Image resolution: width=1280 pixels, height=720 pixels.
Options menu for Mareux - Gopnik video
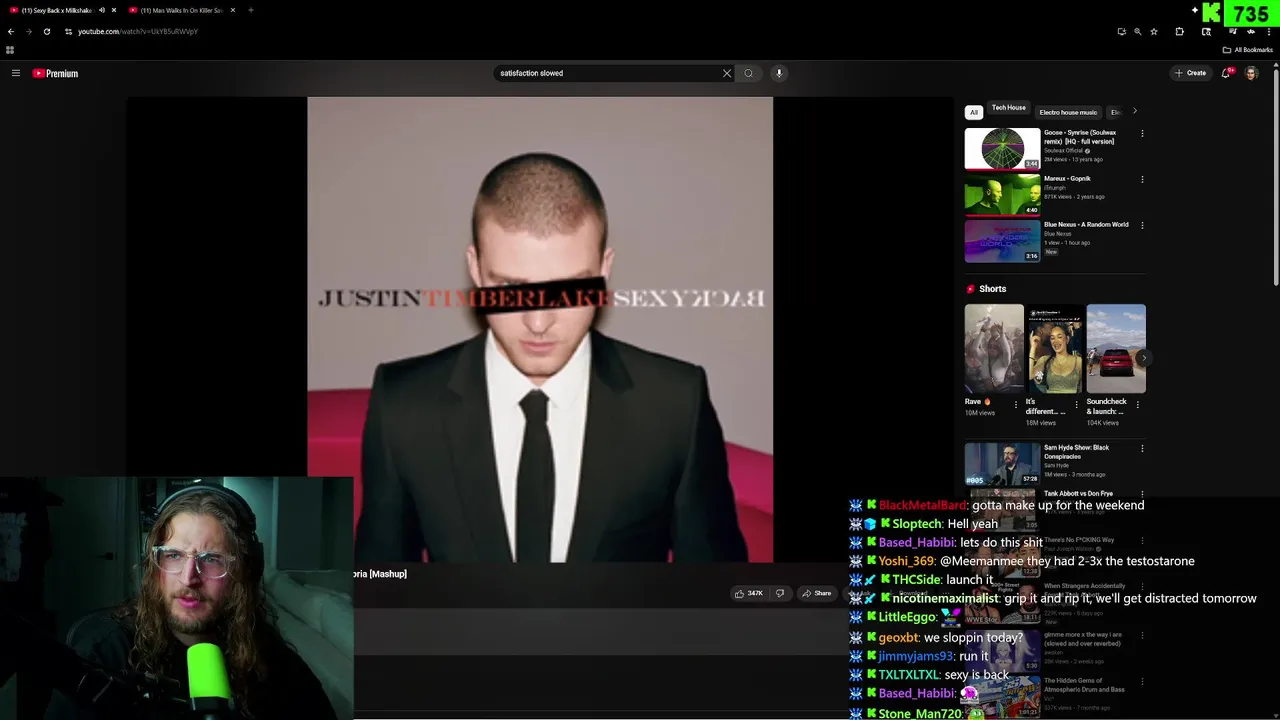click(x=1142, y=179)
